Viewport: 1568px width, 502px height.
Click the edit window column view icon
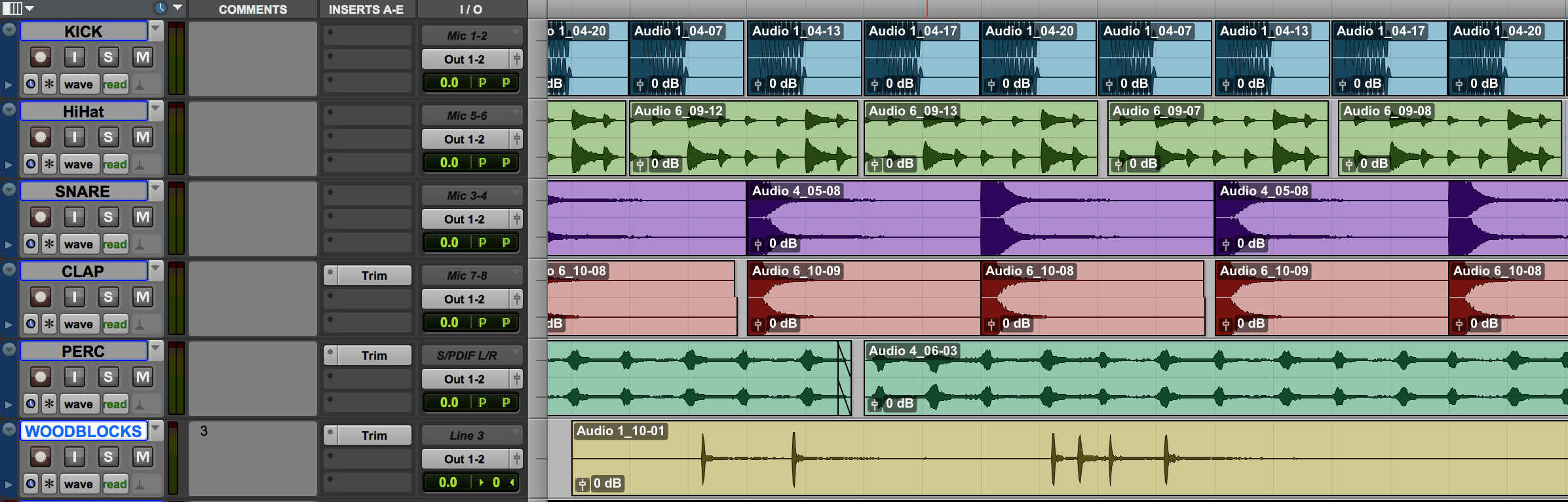[x=13, y=9]
